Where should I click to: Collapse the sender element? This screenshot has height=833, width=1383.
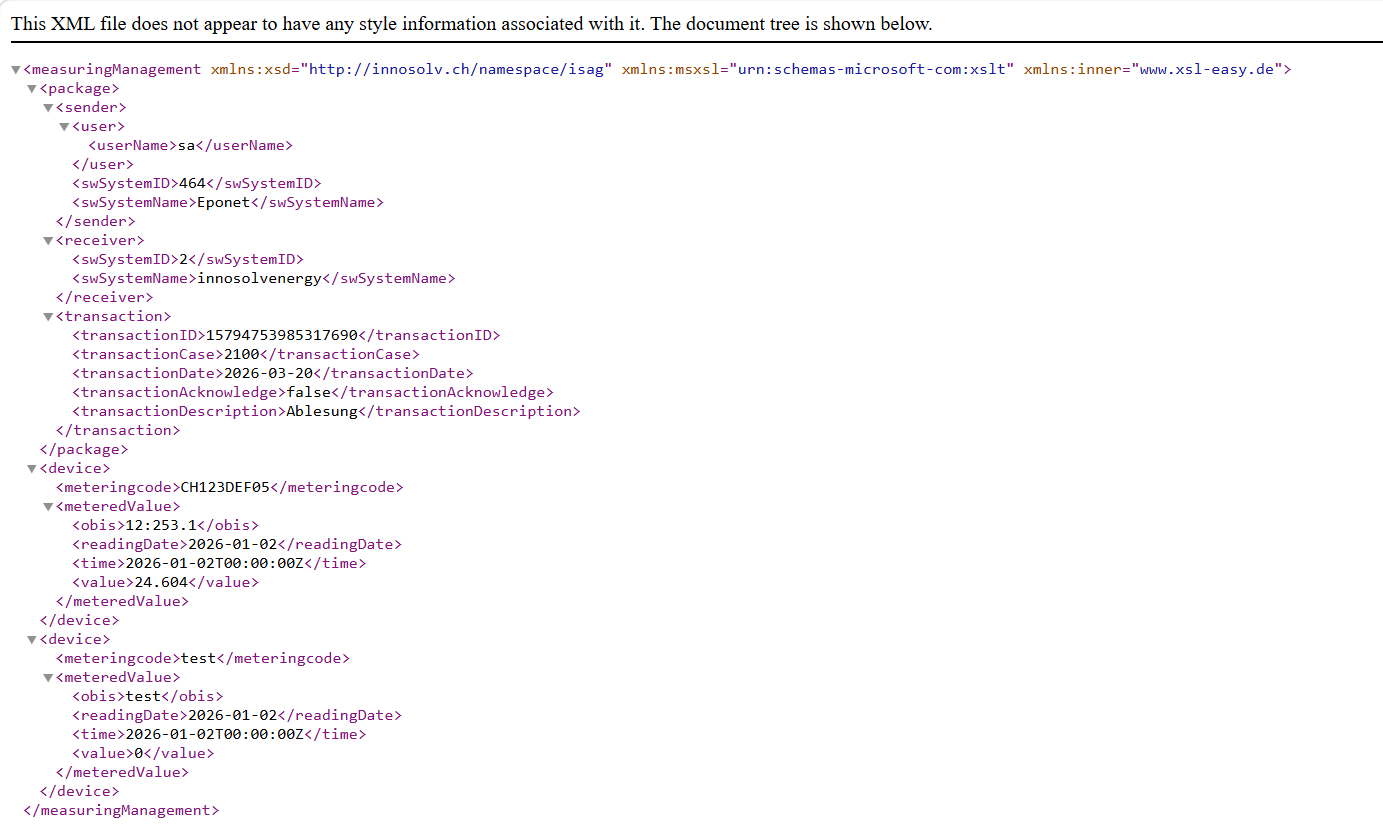47,108
